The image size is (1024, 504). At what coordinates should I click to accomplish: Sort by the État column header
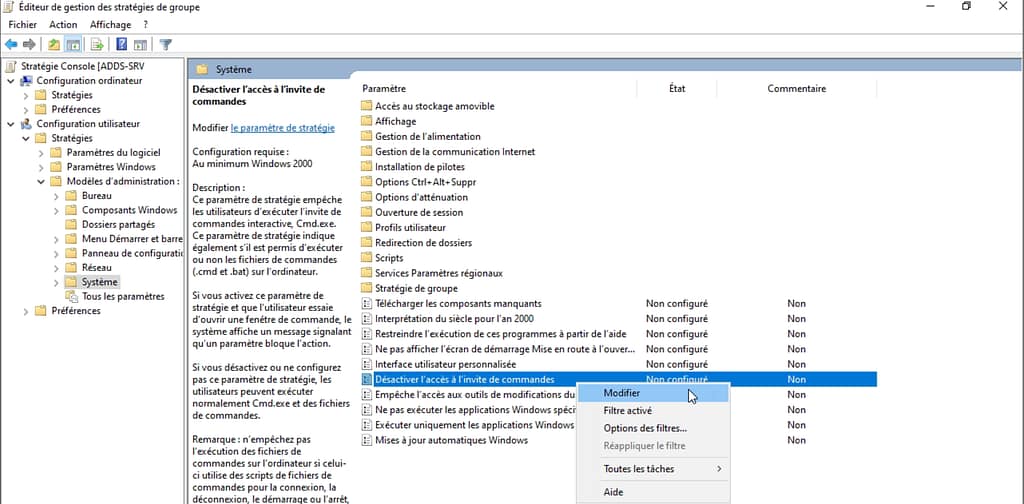pos(677,88)
